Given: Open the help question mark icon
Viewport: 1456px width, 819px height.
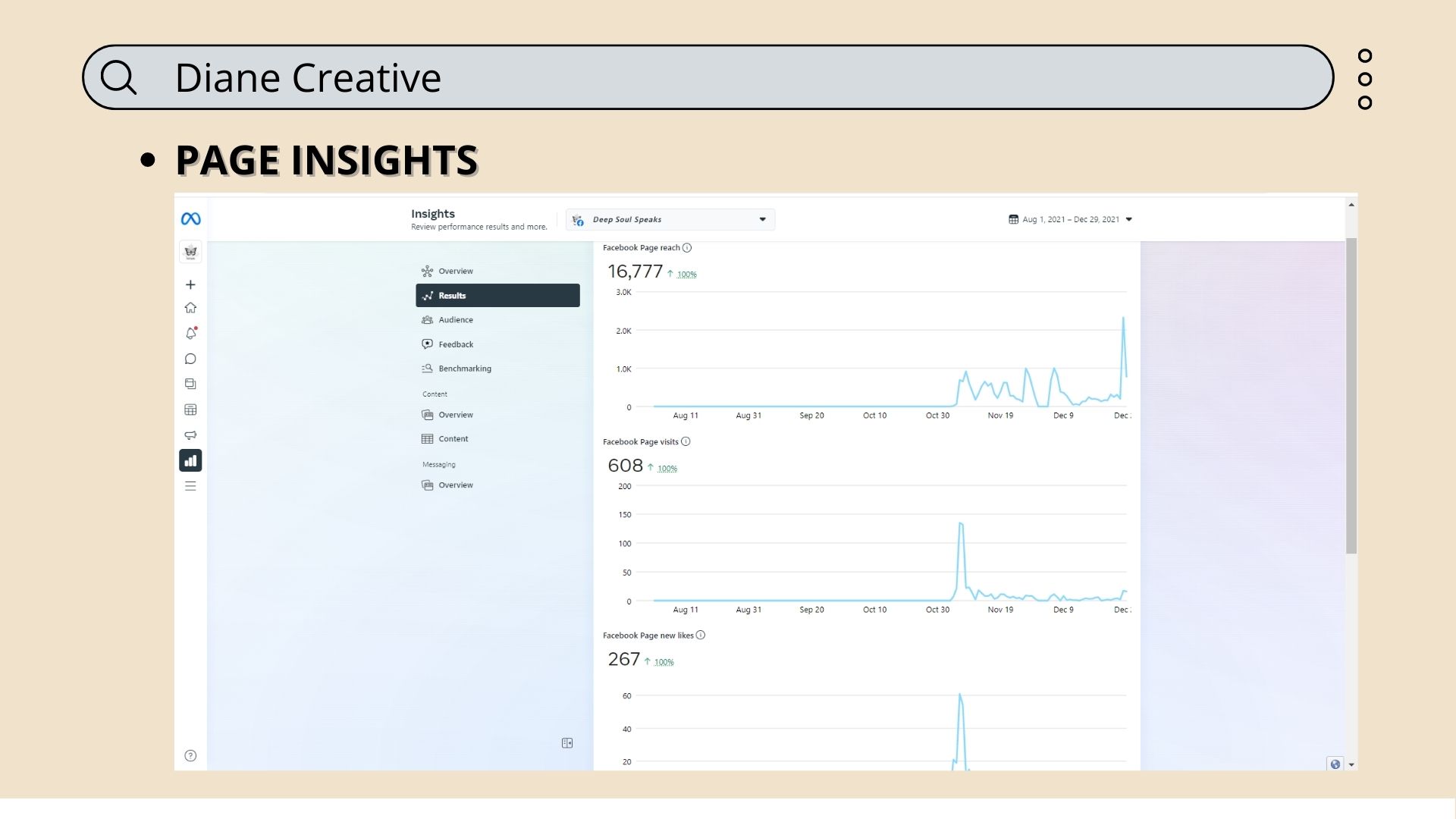Looking at the screenshot, I should click(x=190, y=755).
